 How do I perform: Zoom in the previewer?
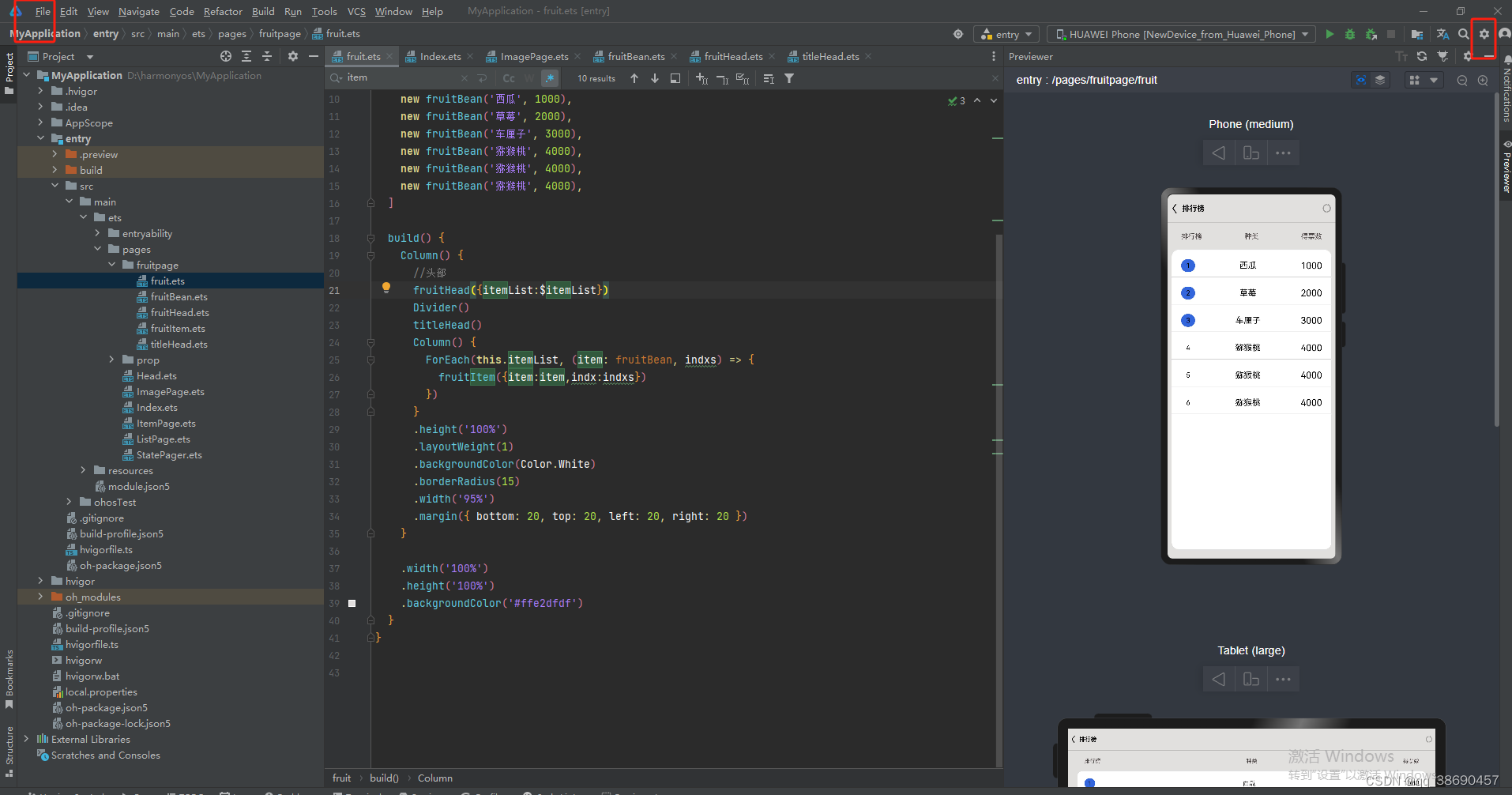pyautogui.click(x=1483, y=81)
